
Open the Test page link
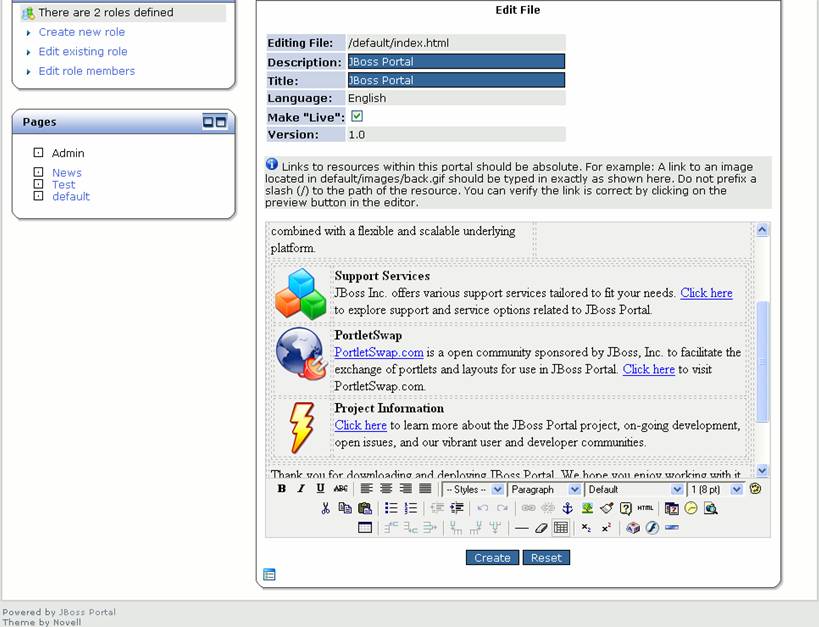point(63,184)
